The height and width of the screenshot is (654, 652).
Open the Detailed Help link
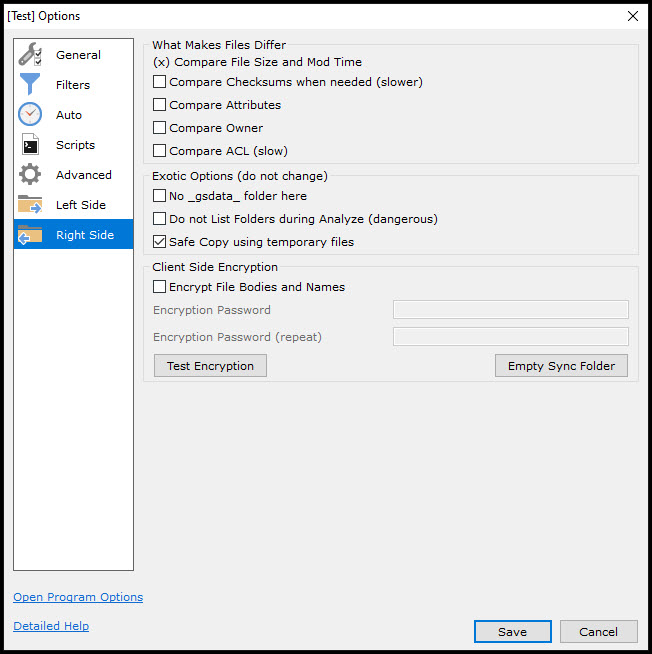tap(51, 626)
